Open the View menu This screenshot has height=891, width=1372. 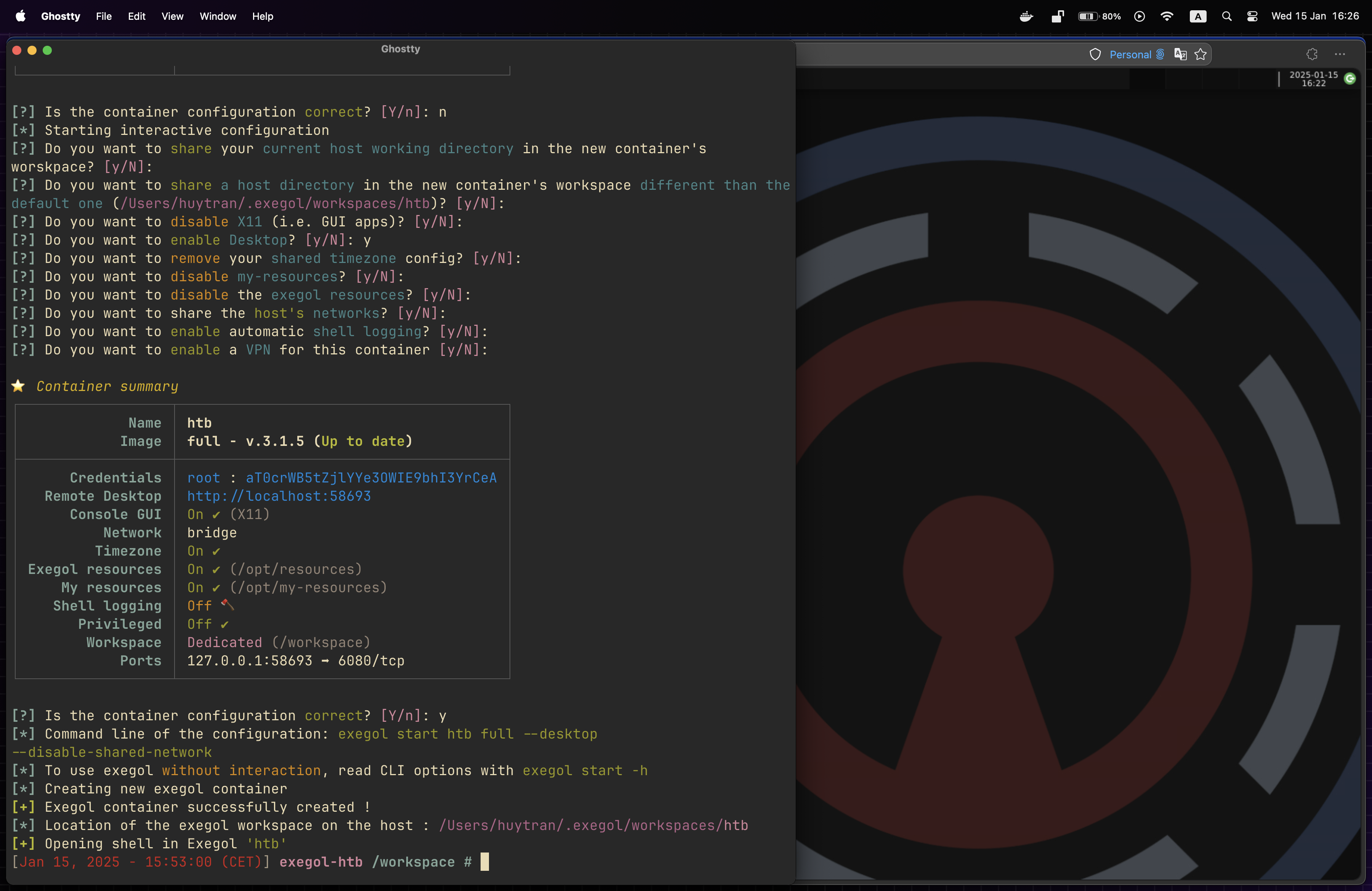tap(172, 16)
